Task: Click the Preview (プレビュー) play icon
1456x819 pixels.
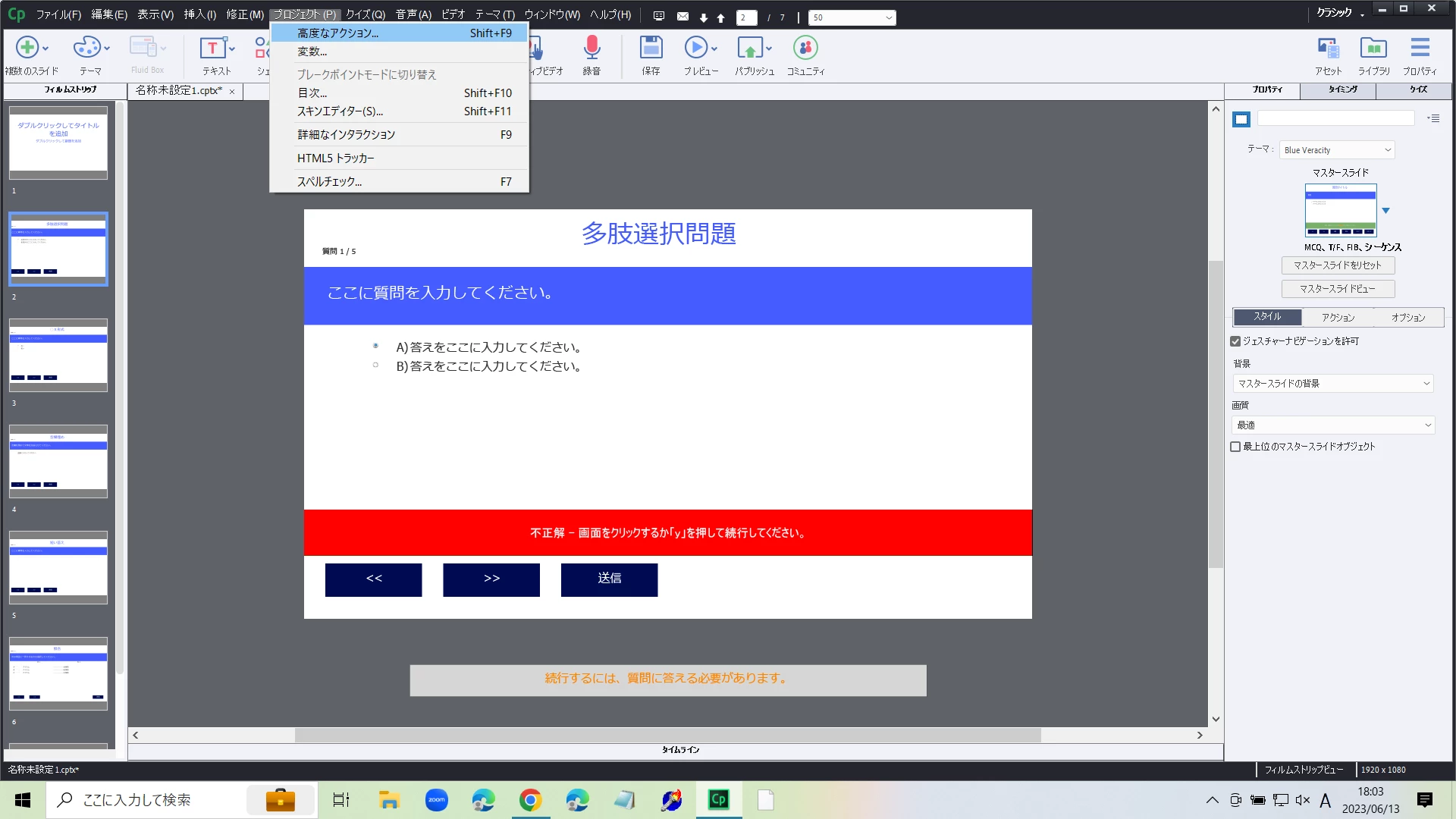Action: click(695, 49)
